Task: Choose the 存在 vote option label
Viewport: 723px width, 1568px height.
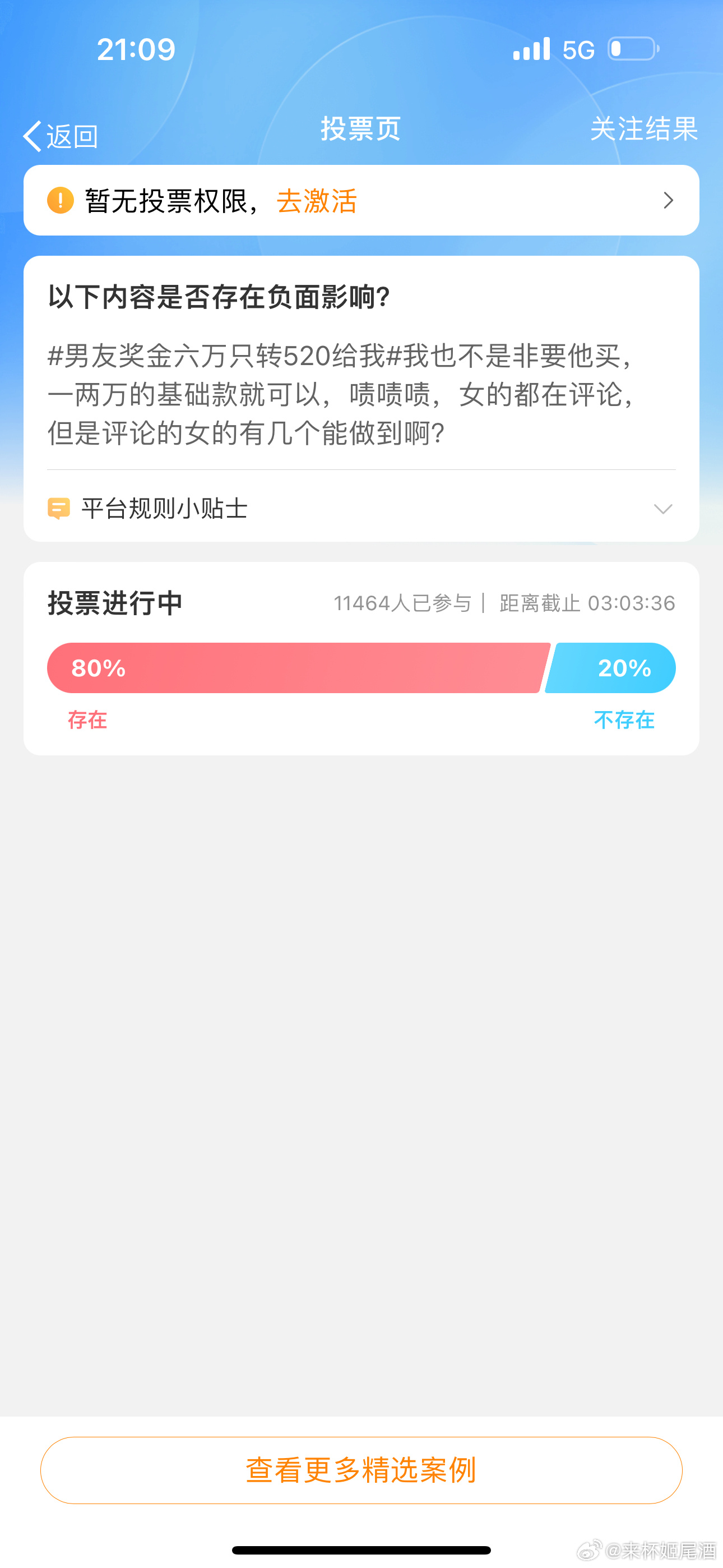Action: click(87, 720)
